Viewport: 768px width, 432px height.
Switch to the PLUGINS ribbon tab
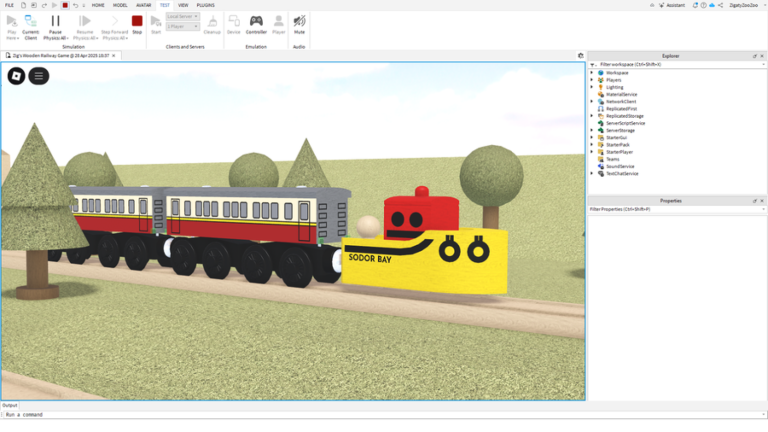click(x=206, y=5)
